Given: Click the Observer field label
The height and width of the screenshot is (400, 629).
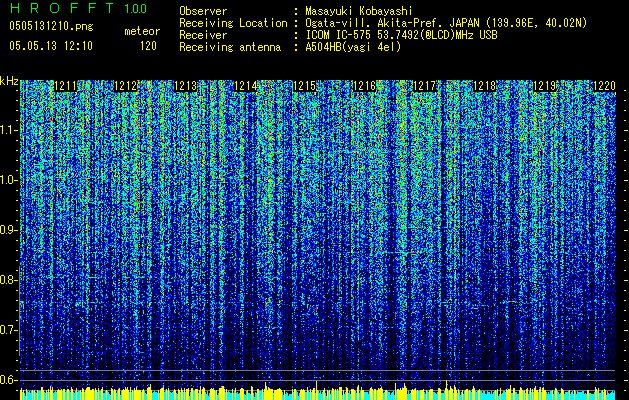Looking at the screenshot, I should [x=203, y=11].
